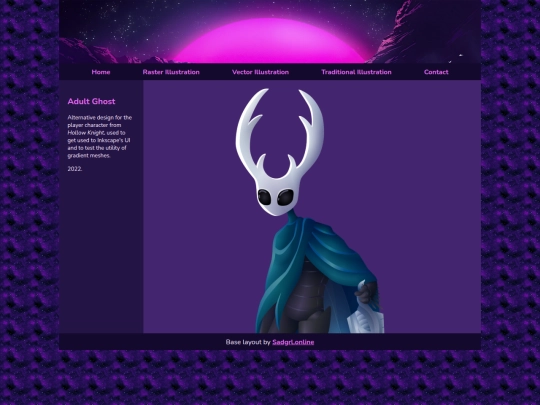The image size is (540, 405).
Task: Open the Vector Illustration section
Action: coord(260,72)
